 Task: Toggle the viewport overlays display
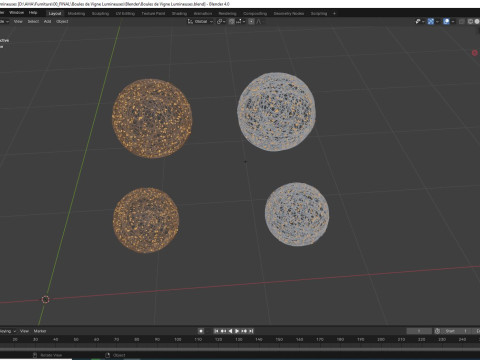coord(446,21)
